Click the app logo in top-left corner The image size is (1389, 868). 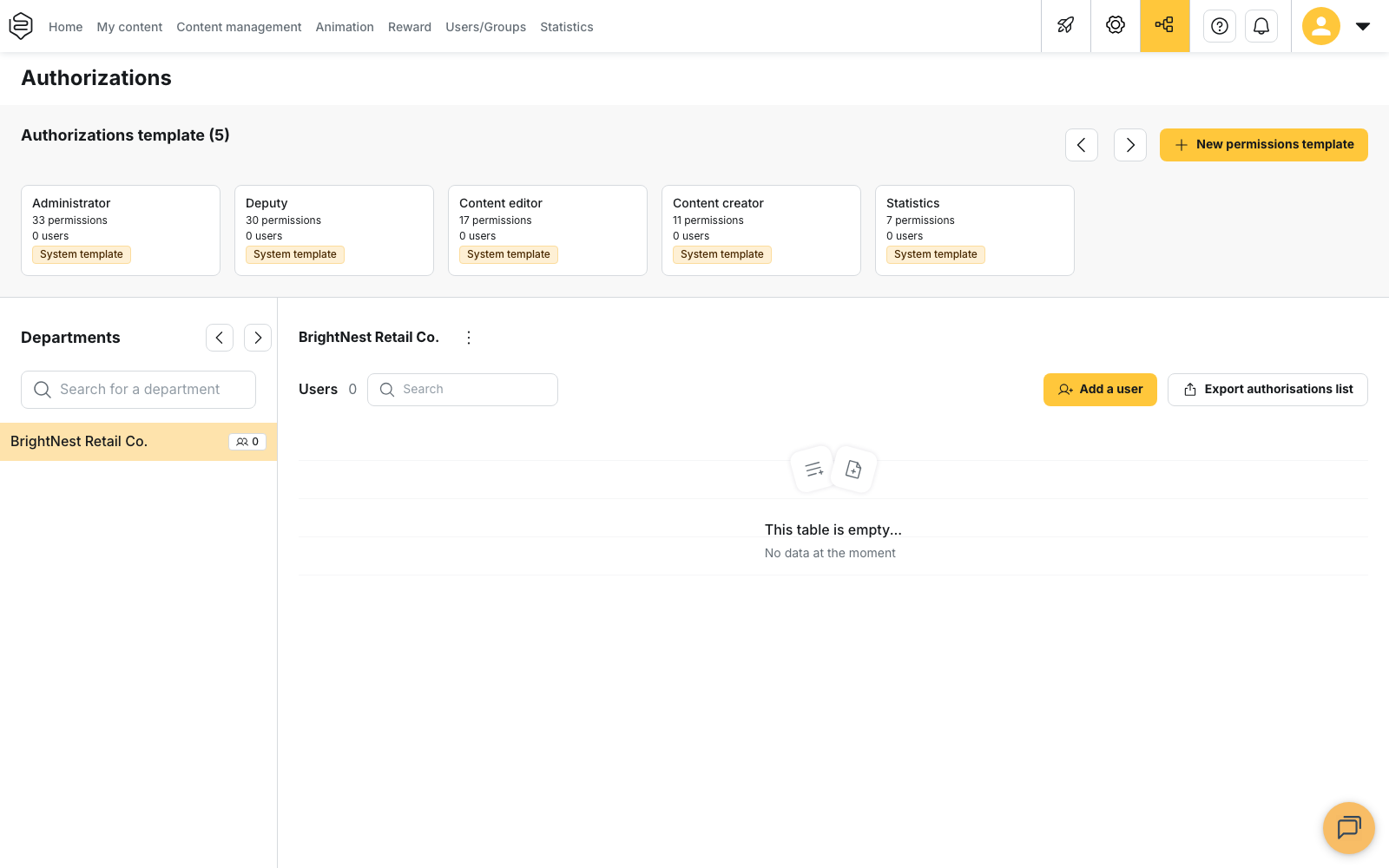pos(21,26)
